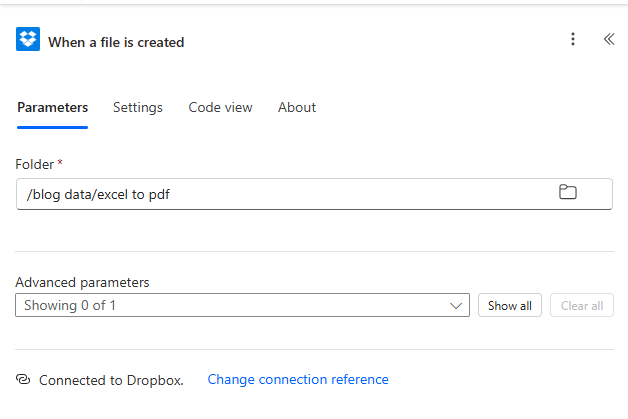Click the red required asterisk beside Folder

point(60,162)
